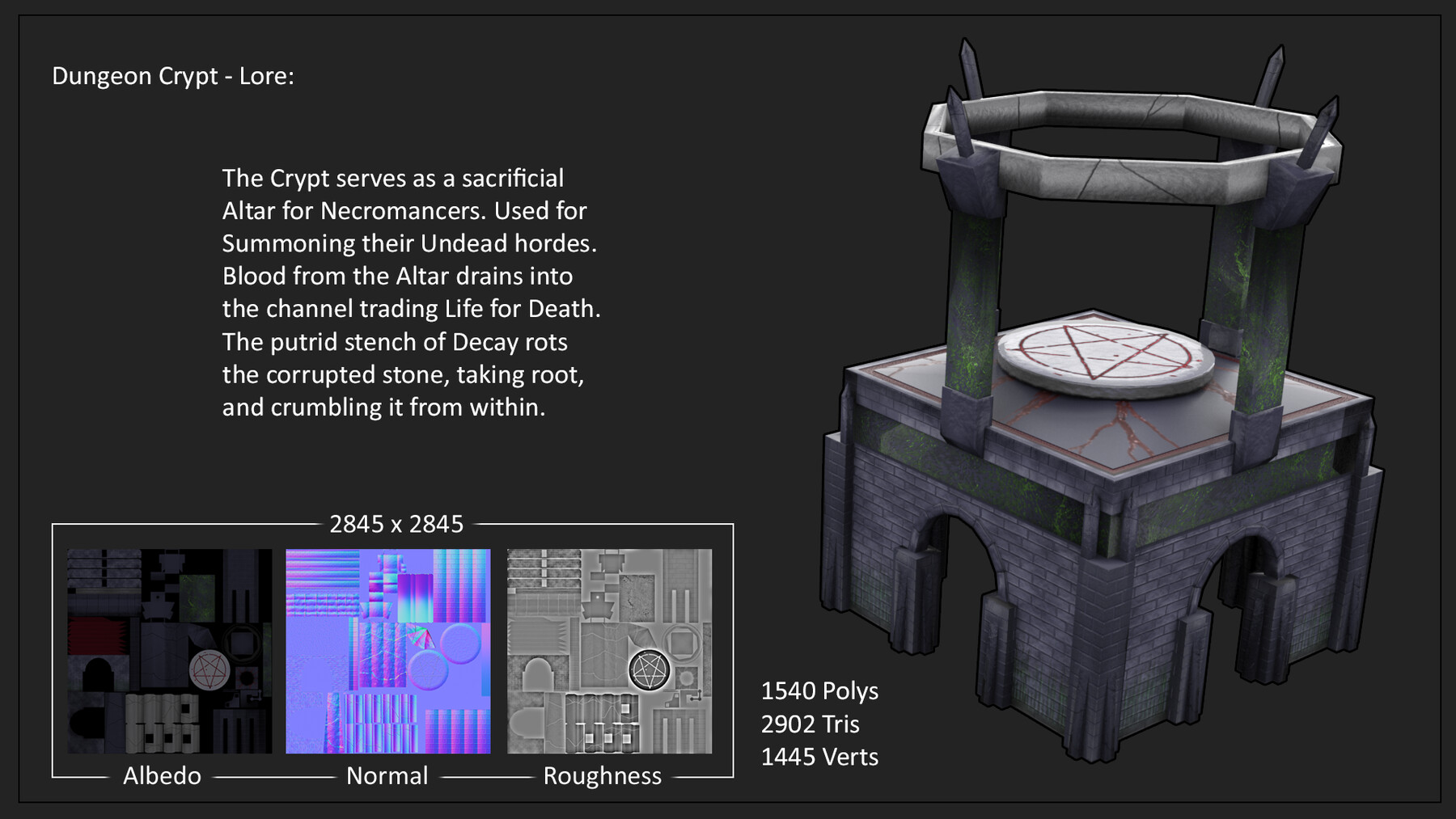Select the Normal map preview
1456x819 pixels.
click(x=388, y=647)
